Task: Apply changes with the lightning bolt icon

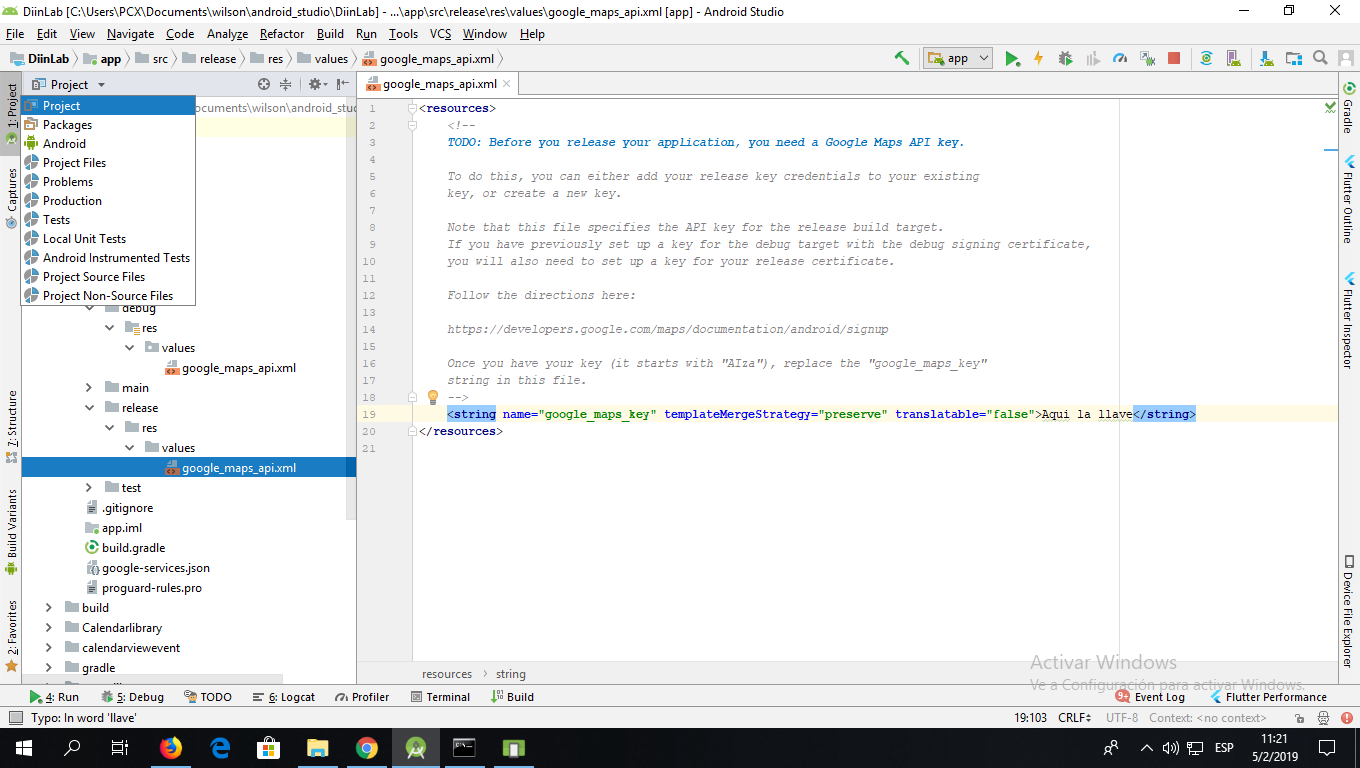Action: [1038, 58]
